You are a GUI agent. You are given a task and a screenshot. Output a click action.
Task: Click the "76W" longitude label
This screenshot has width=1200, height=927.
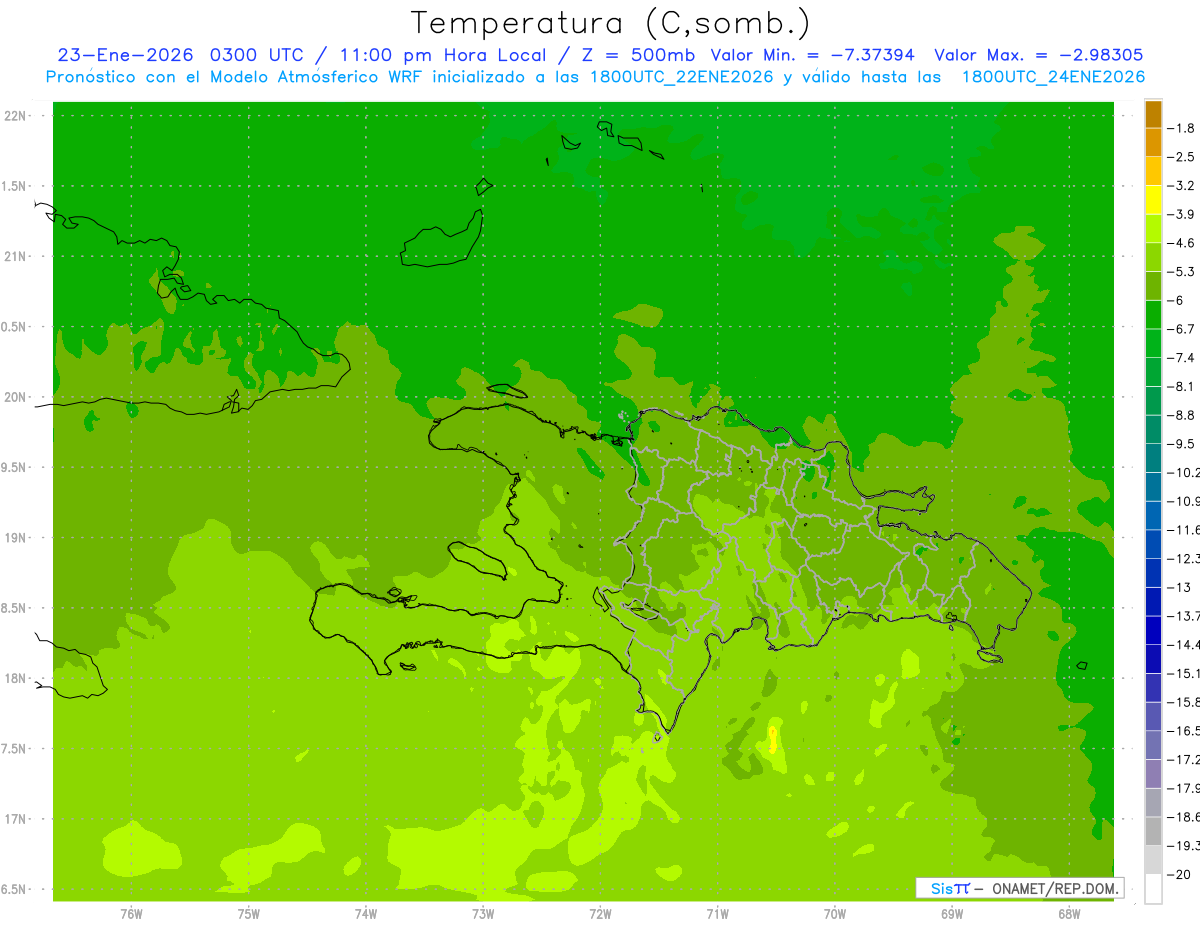pos(131,913)
